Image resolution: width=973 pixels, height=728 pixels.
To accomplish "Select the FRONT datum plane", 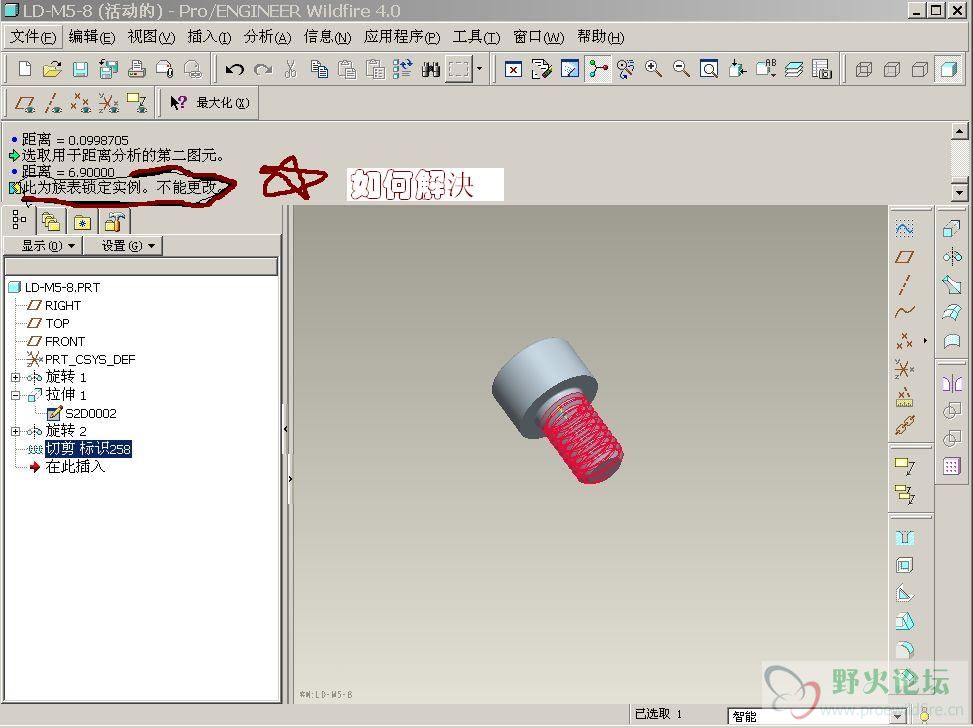I will [65, 341].
